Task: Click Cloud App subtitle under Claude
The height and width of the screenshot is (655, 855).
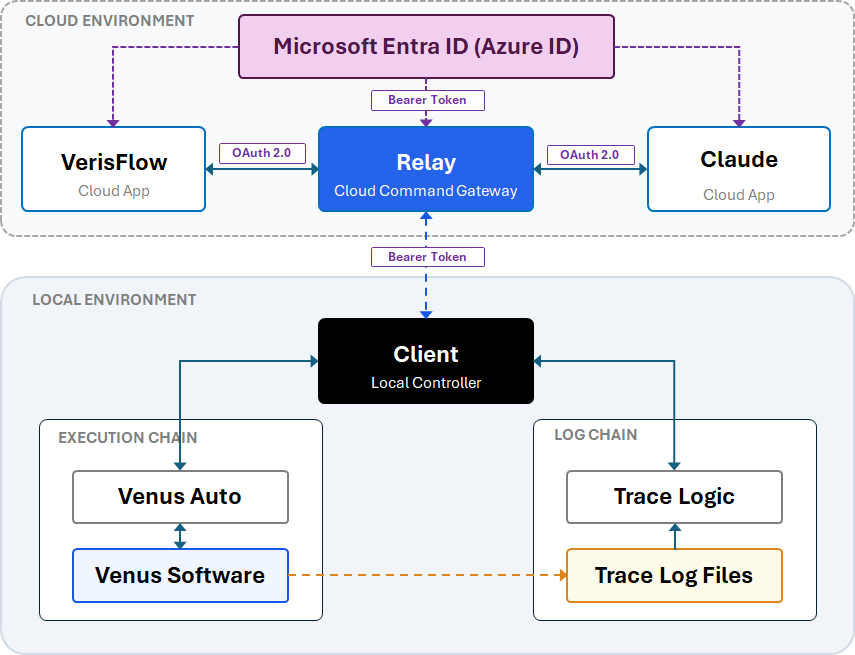Action: coord(739,195)
